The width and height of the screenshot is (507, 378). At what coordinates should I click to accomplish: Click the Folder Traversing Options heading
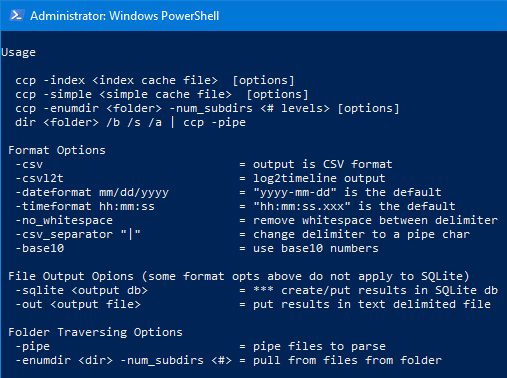click(95, 333)
